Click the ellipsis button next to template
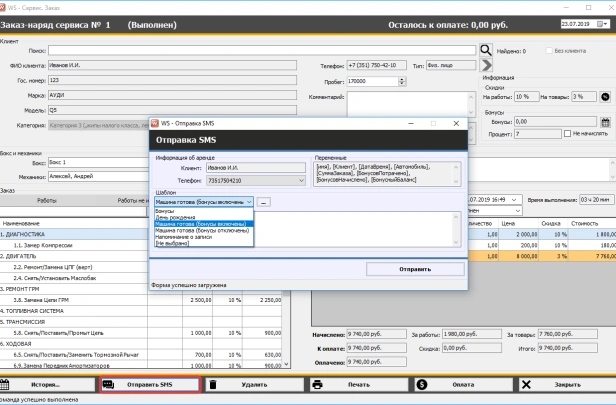The height and width of the screenshot is (405, 616). pyautogui.click(x=265, y=202)
